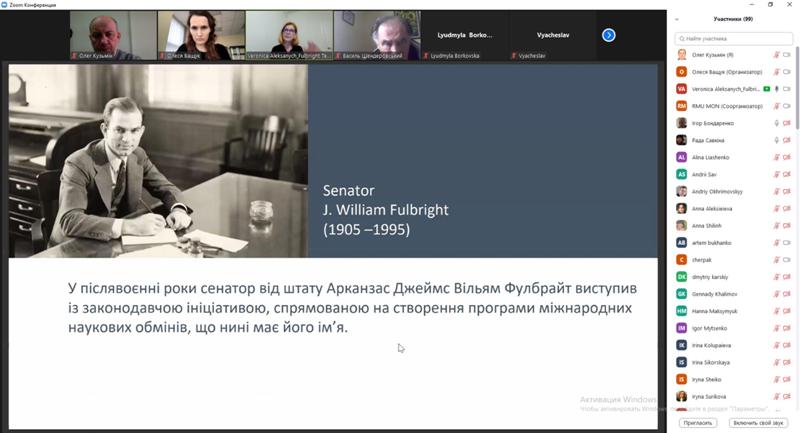Viewport: 800px width, 433px height.
Task: Select participant Рада Савкіна name
Action: (x=708, y=140)
